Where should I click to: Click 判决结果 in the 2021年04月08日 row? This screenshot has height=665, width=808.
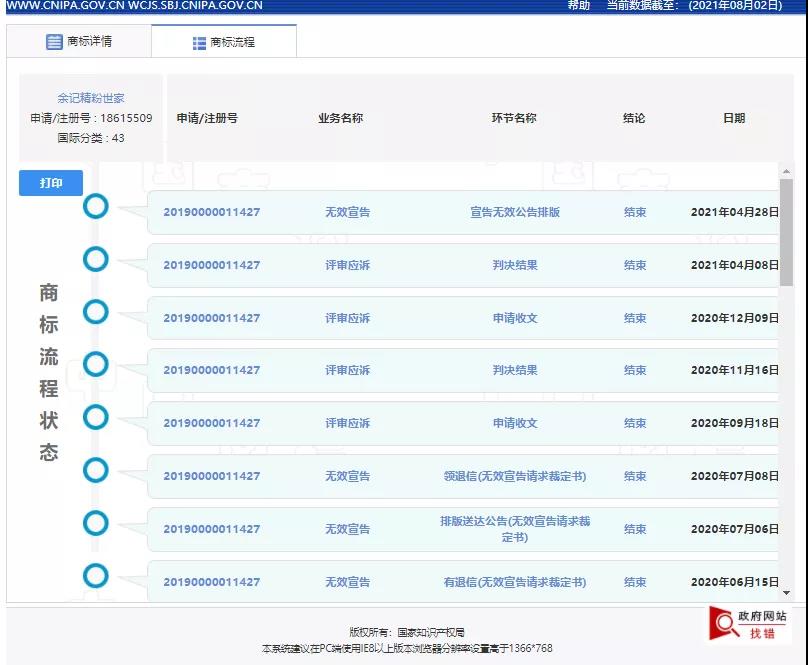515,265
